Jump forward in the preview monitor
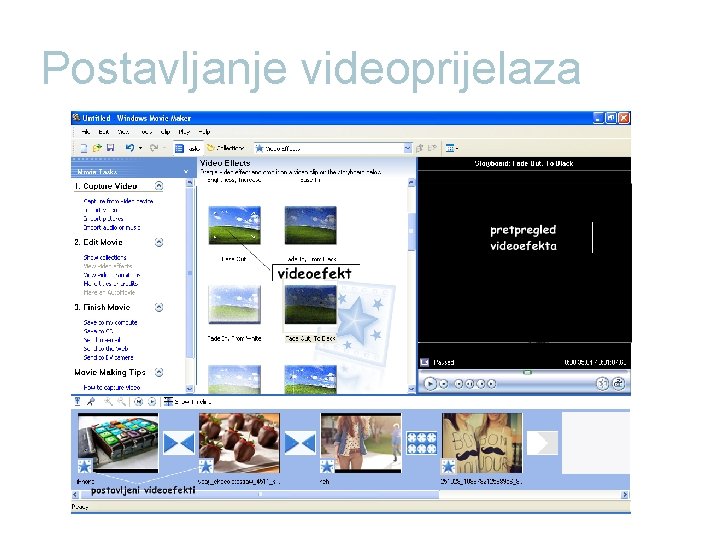Screen dimensions: 720x540 pos(492,384)
